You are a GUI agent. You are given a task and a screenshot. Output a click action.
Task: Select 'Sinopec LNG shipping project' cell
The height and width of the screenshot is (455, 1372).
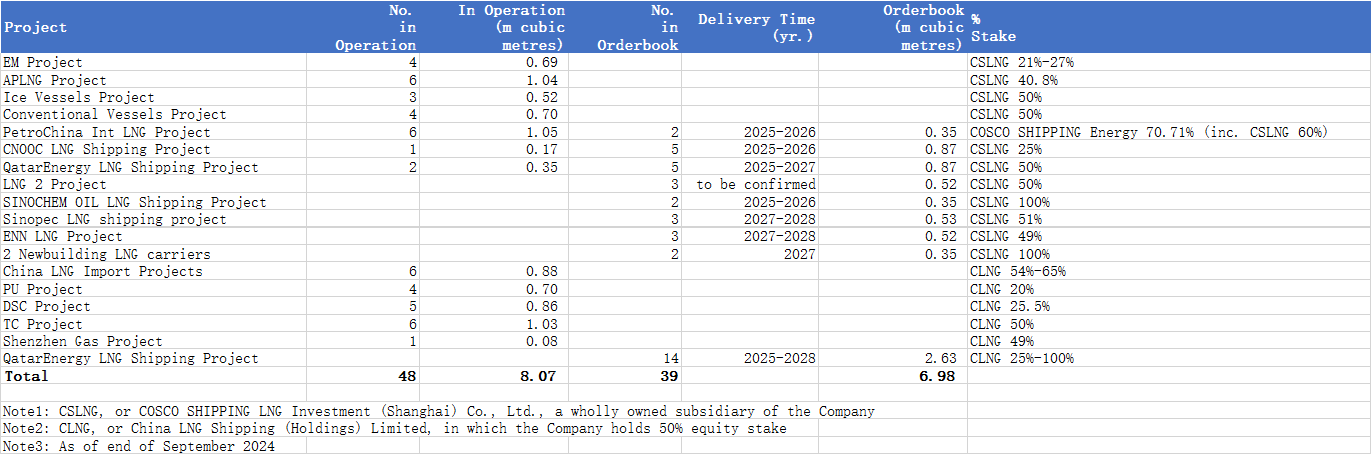pyautogui.click(x=153, y=219)
